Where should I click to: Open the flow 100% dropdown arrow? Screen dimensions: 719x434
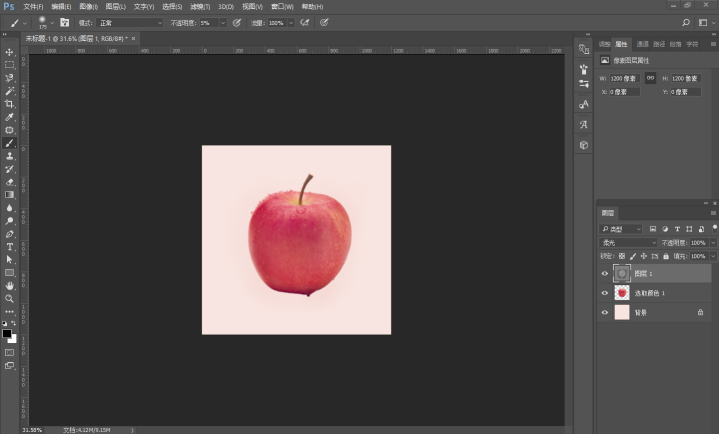(x=291, y=22)
